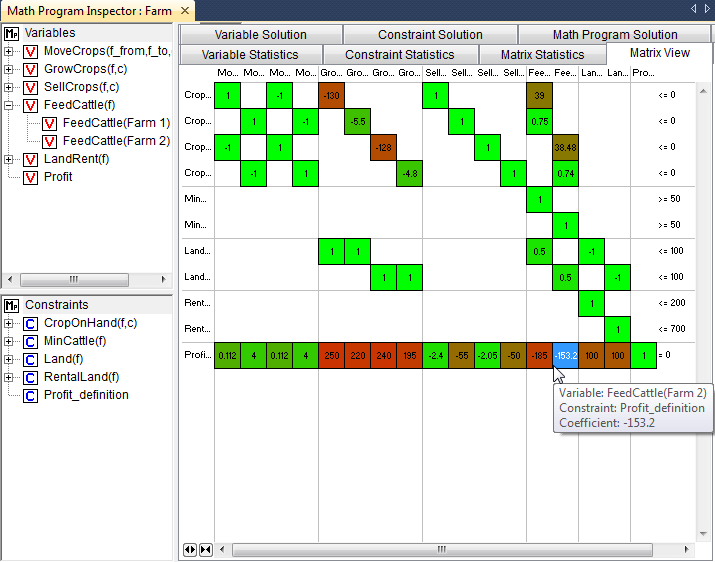The height and width of the screenshot is (562, 715).
Task: Click the 250 cell in Profit row
Action: [332, 356]
